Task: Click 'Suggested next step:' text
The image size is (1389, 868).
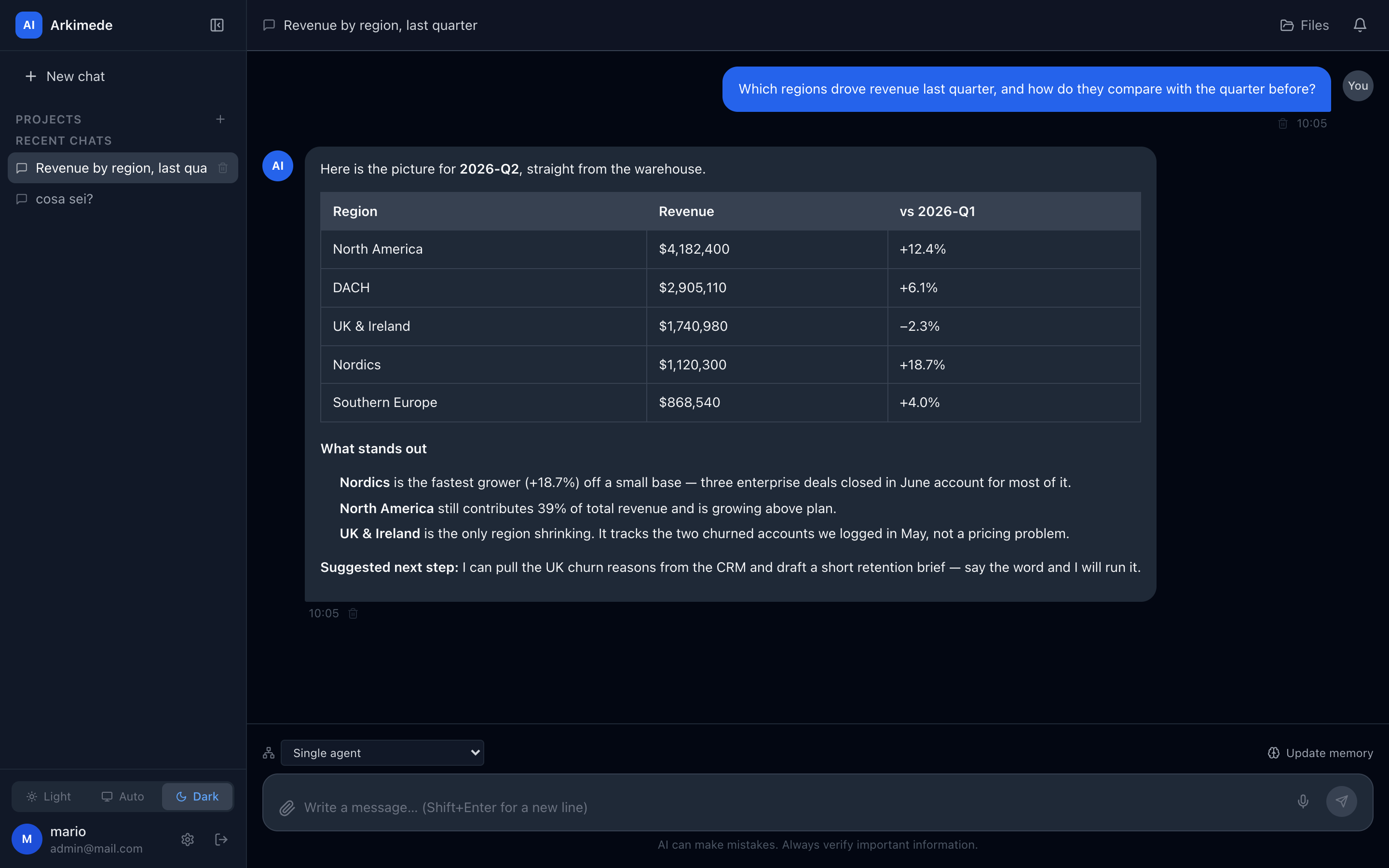Action: 389,567
